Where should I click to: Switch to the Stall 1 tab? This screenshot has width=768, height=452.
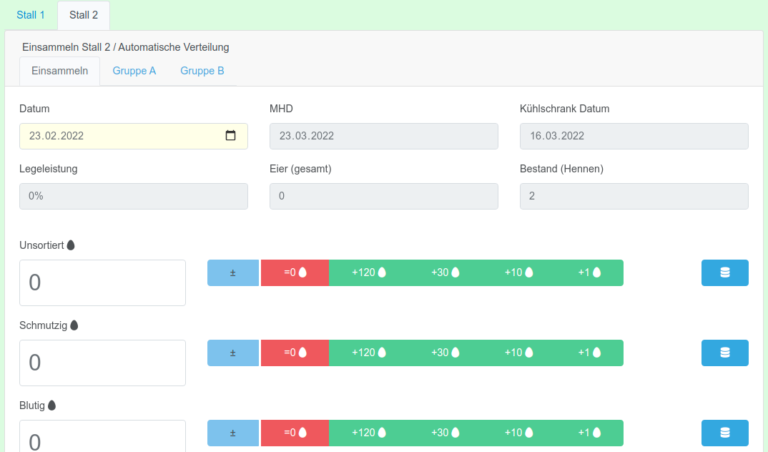[30, 15]
